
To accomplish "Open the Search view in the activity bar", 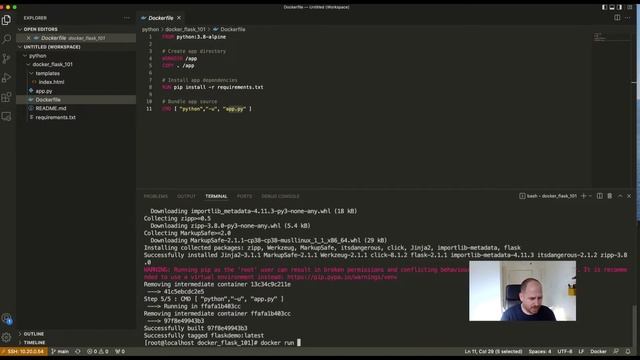I will click(6, 39).
